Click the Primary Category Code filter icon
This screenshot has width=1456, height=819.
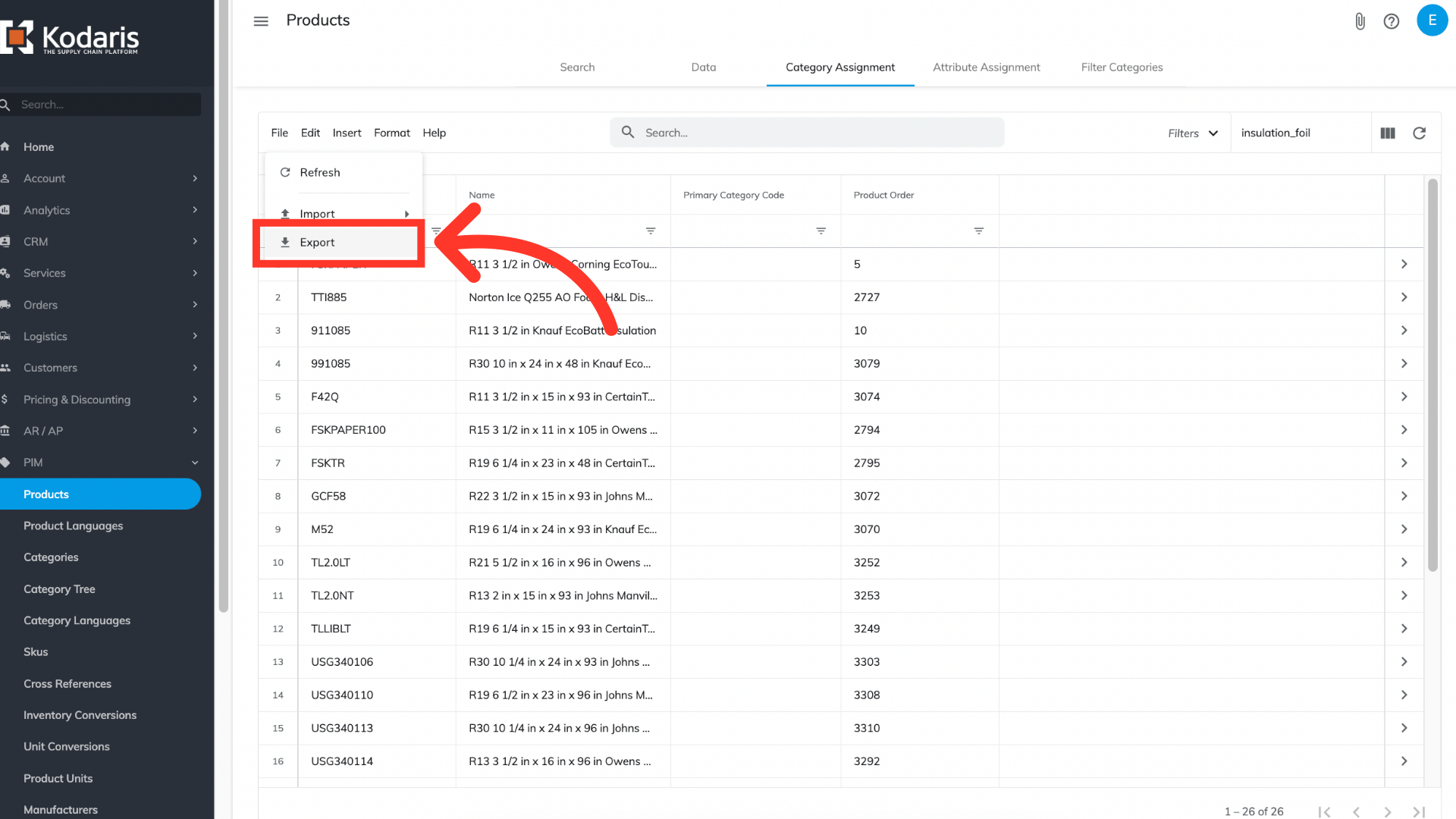[x=821, y=231]
